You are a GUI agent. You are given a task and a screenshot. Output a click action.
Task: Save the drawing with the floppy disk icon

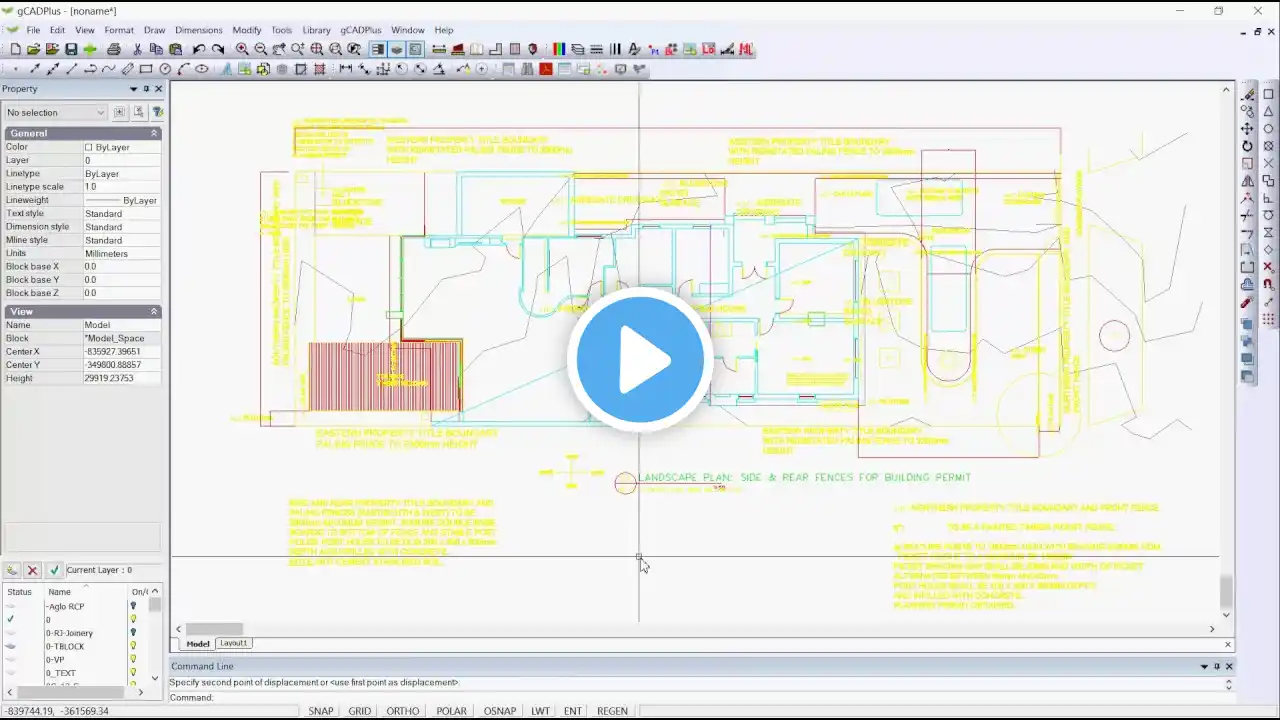[x=71, y=49]
